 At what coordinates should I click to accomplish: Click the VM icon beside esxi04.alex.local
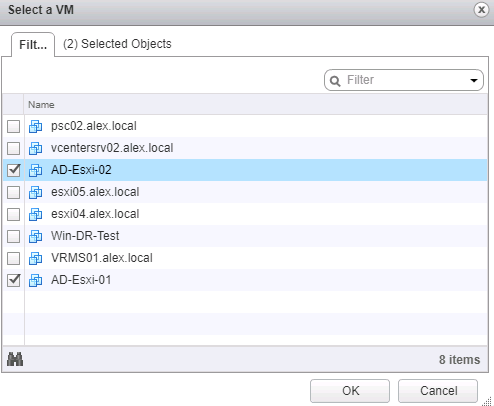[x=35, y=214]
